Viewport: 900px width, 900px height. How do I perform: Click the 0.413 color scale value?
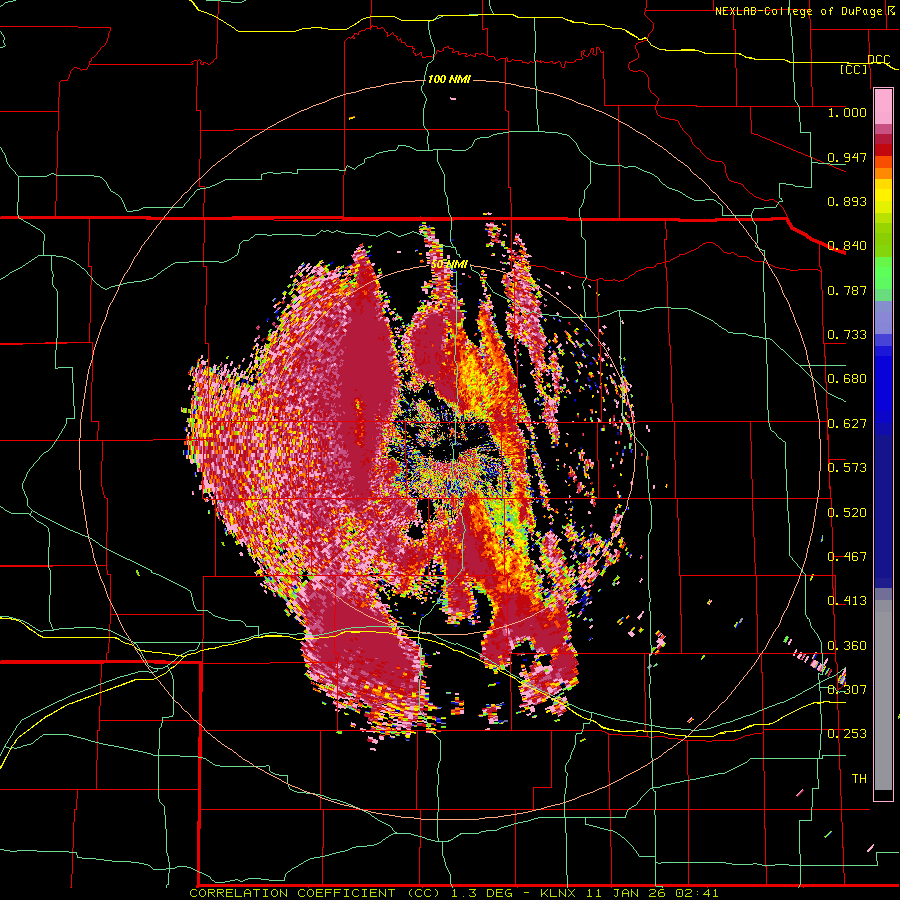[847, 601]
